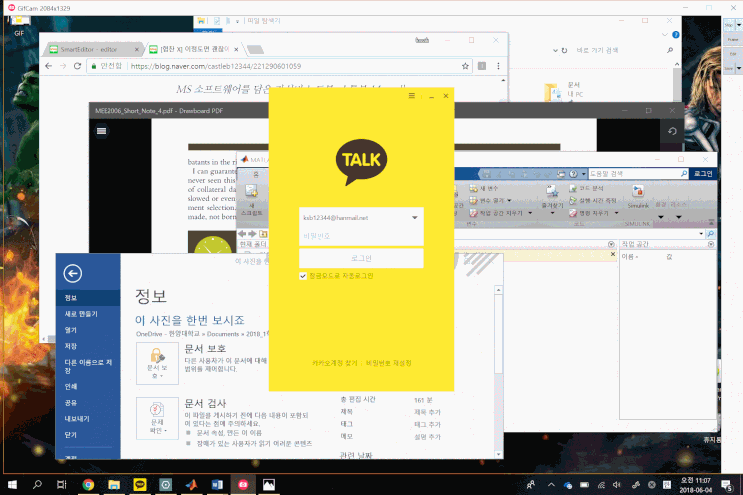
Task: Click the Word info pane scrollbar thumb
Action: (498, 334)
